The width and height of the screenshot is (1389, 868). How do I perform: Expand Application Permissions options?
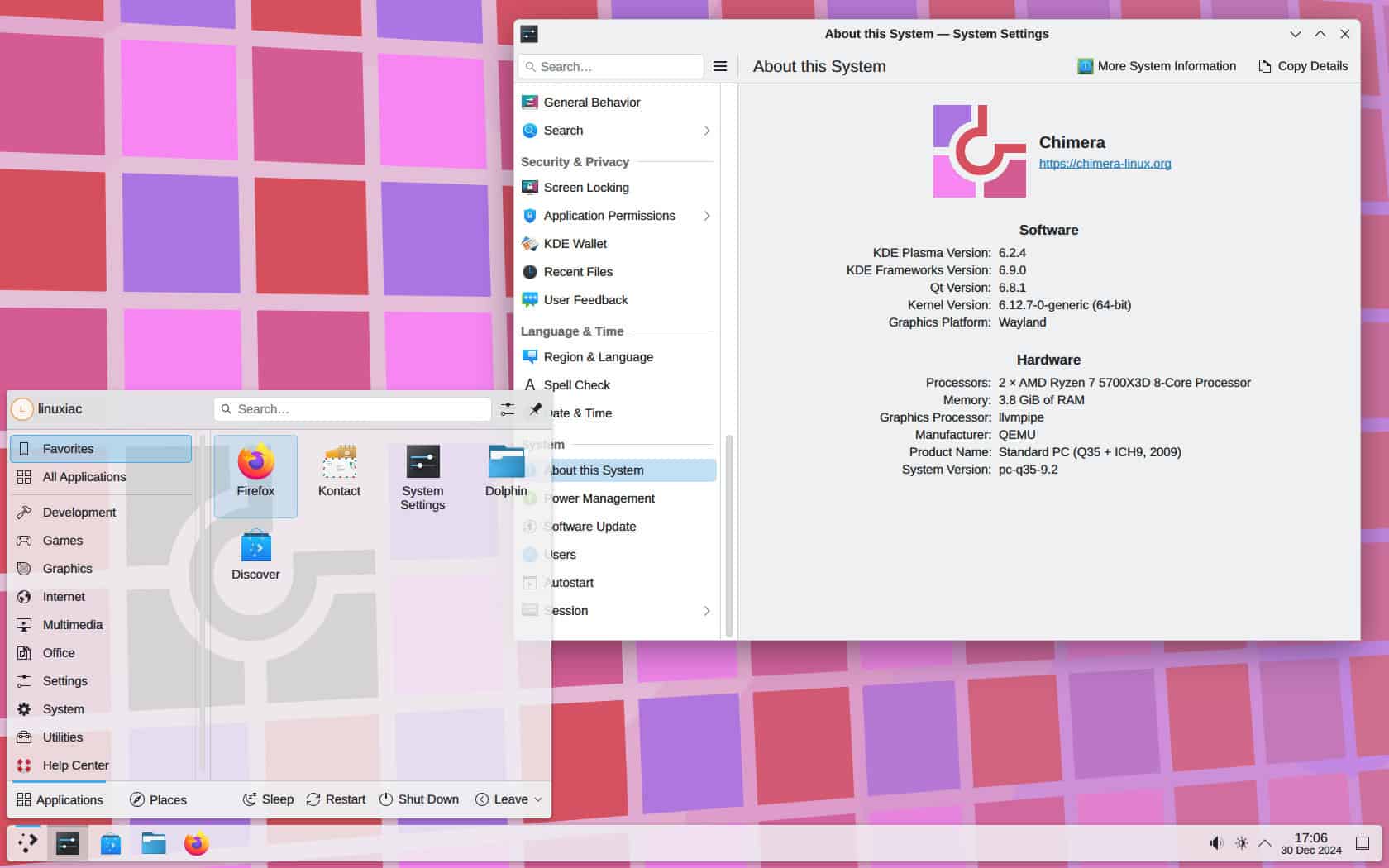(707, 216)
